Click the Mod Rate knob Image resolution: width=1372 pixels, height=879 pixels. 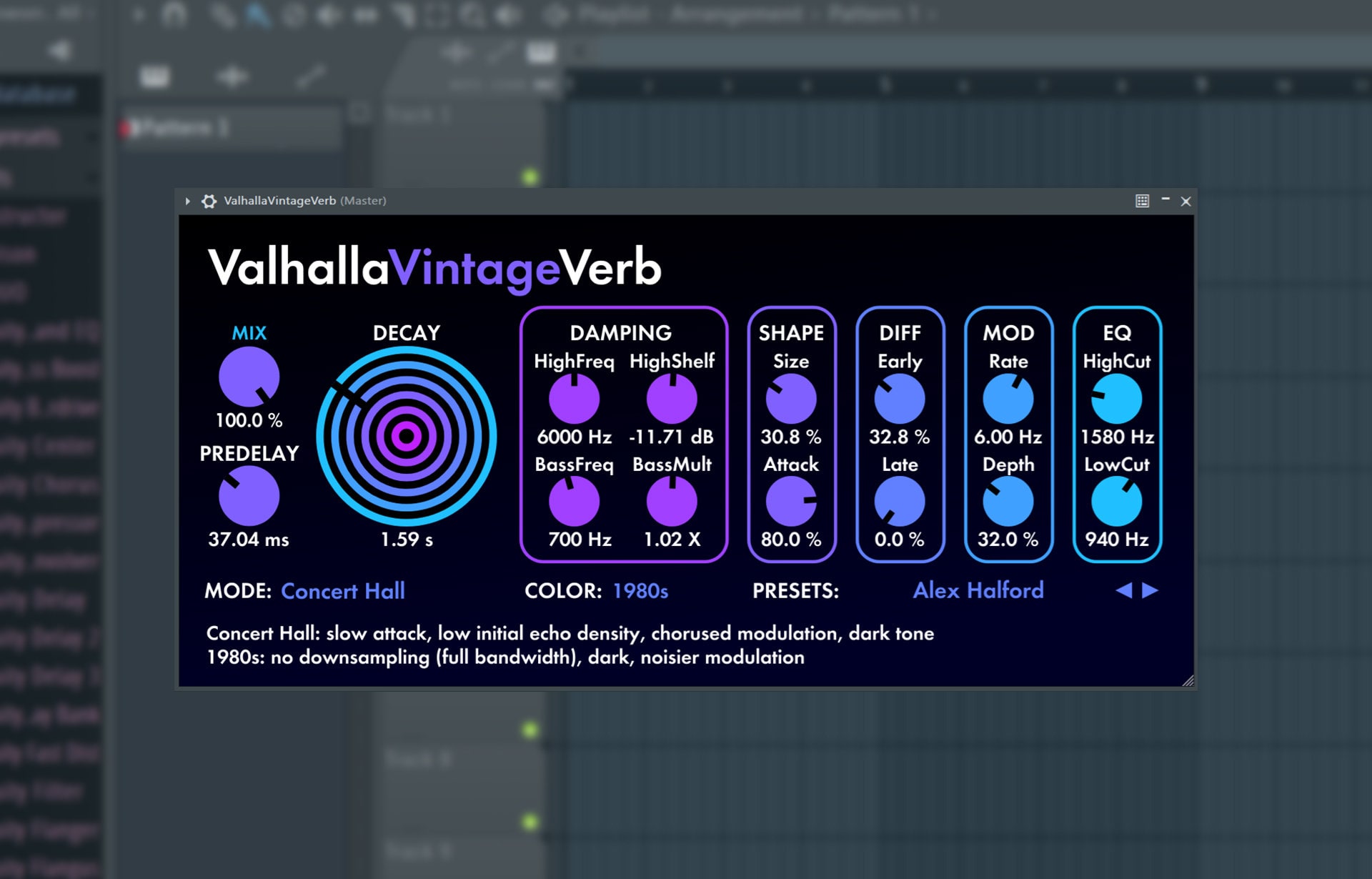(x=1008, y=399)
